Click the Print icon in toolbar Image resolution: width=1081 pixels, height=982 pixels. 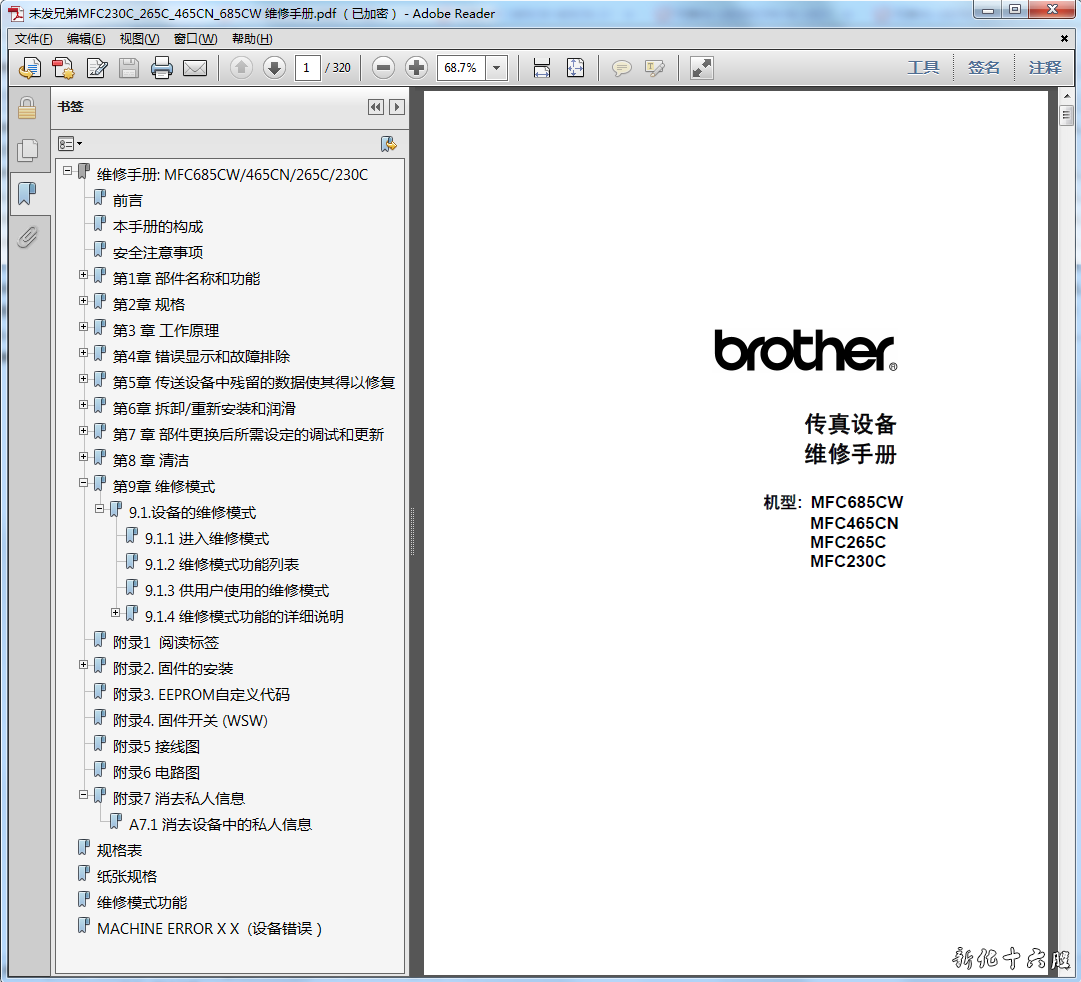click(x=161, y=68)
